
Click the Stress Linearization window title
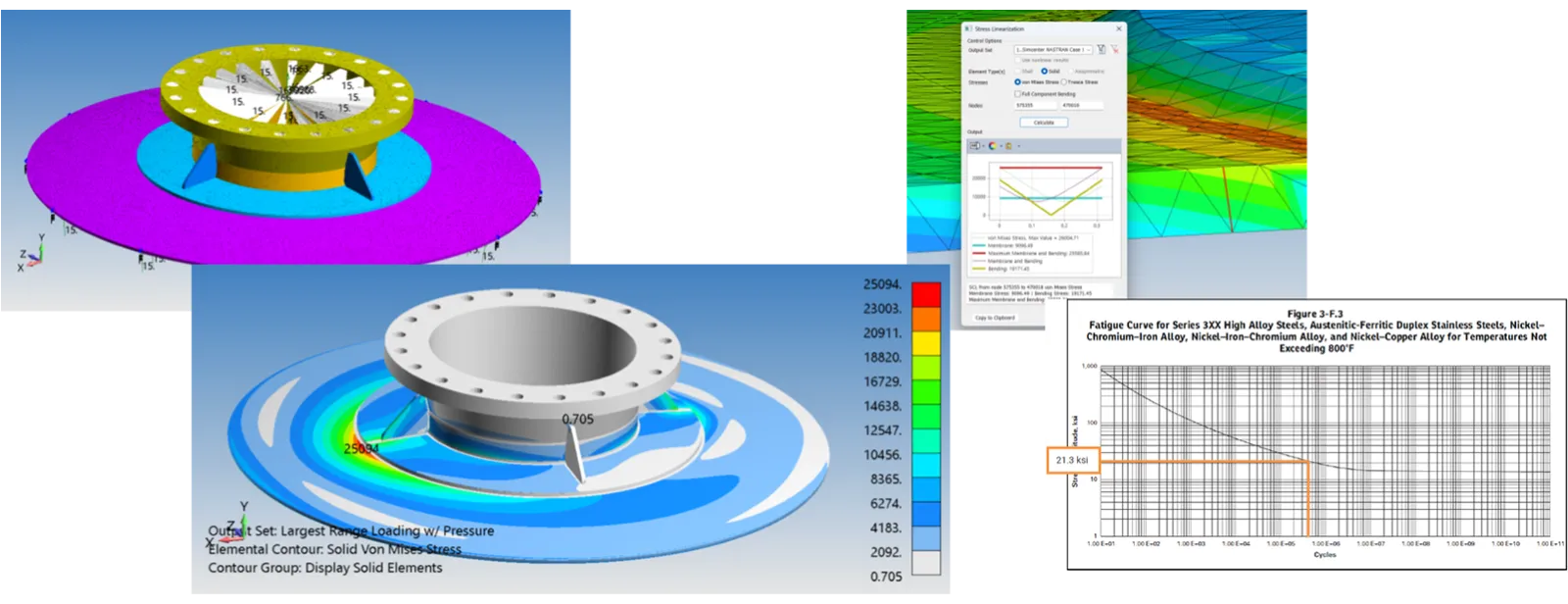coord(1000,28)
